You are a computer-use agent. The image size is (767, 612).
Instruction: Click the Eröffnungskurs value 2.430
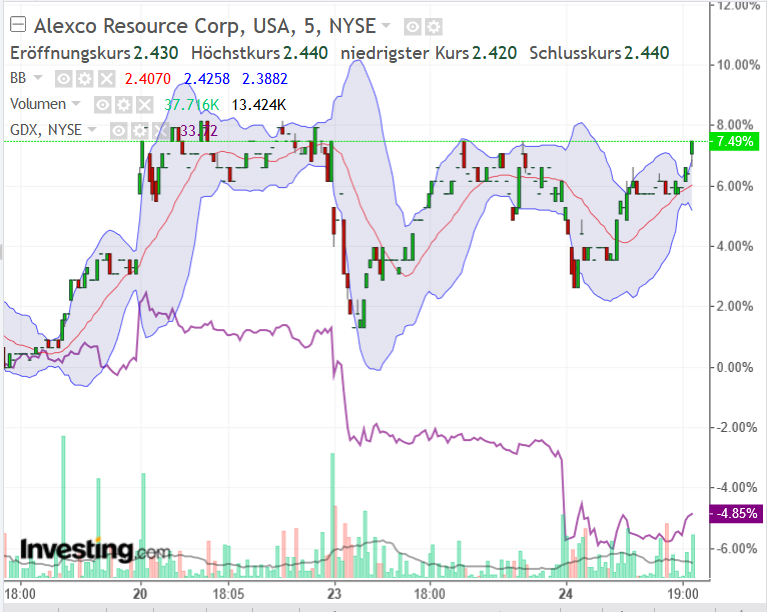coord(156,53)
